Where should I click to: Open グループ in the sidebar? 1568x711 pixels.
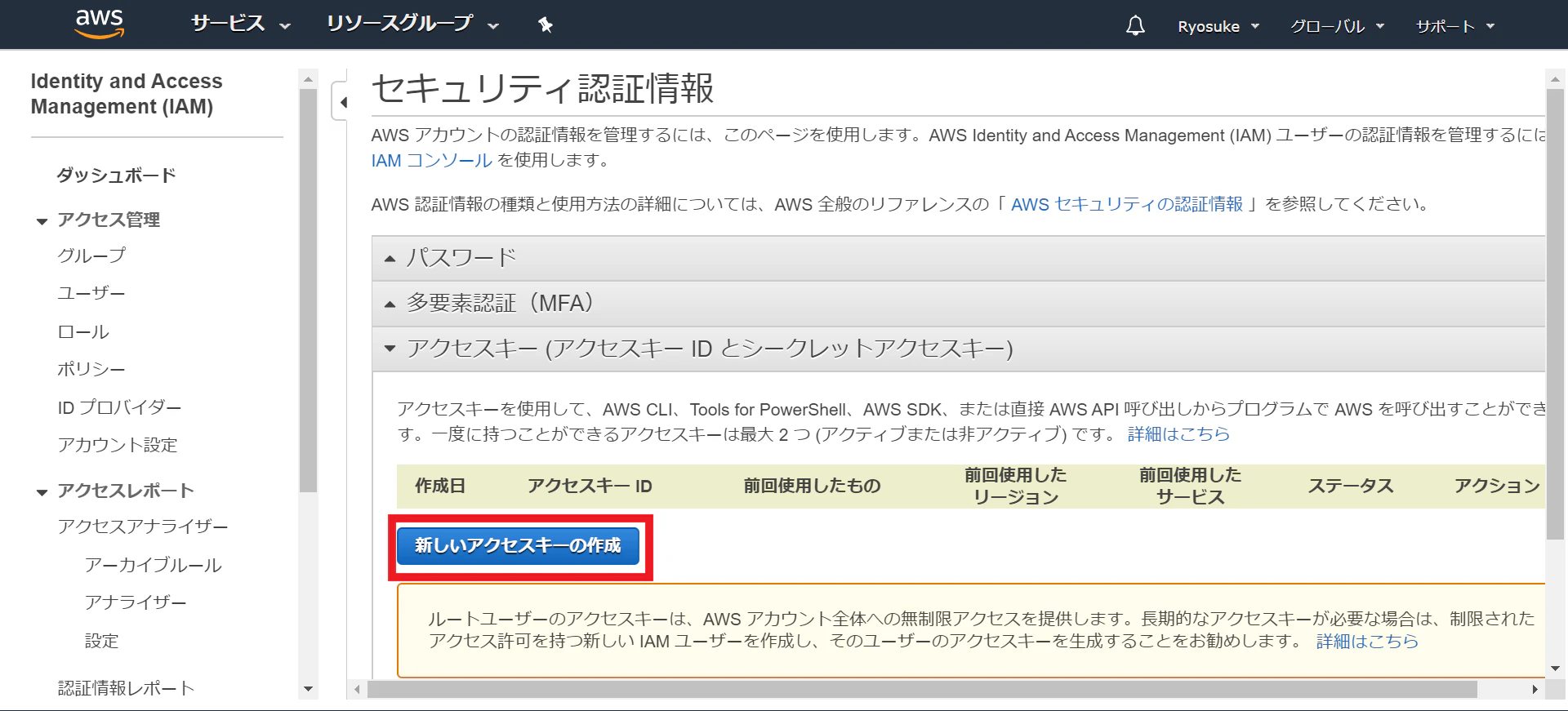[91, 256]
